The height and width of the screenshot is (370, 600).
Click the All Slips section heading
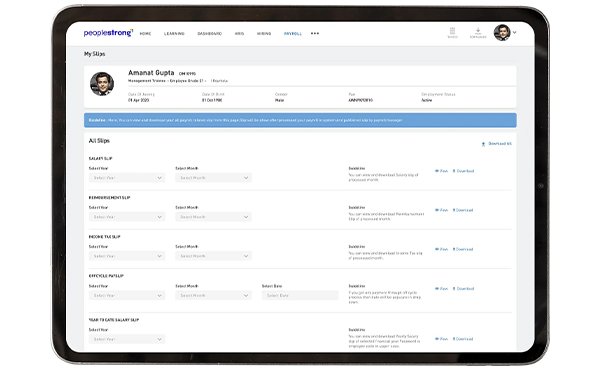pyautogui.click(x=99, y=141)
